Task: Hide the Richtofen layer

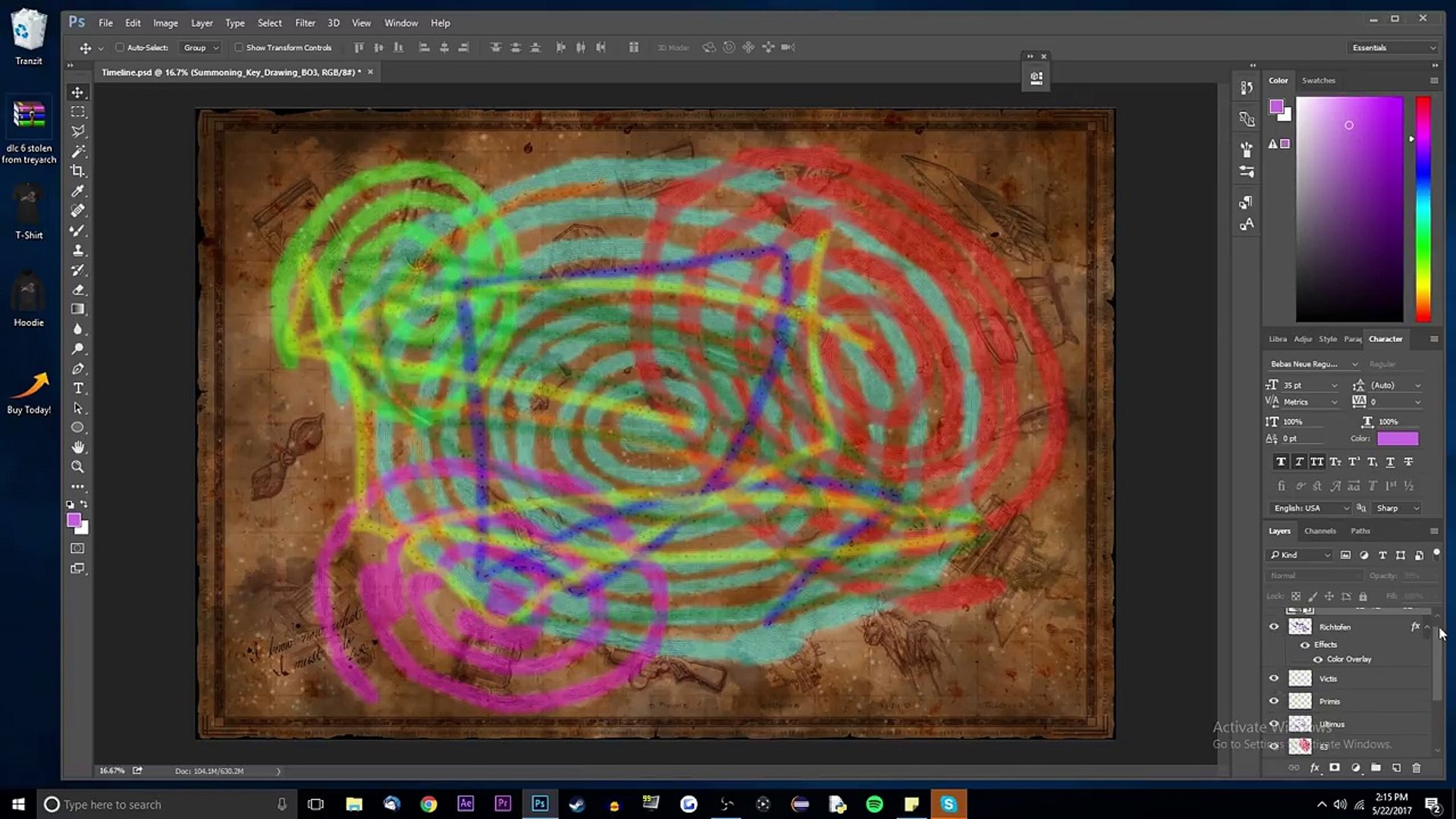Action: click(1274, 626)
